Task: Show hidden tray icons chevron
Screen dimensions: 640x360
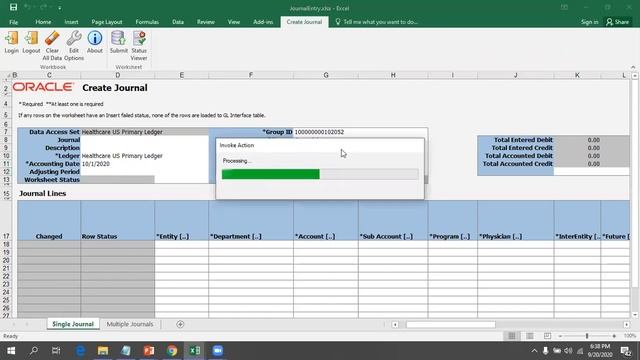Action: pos(534,351)
